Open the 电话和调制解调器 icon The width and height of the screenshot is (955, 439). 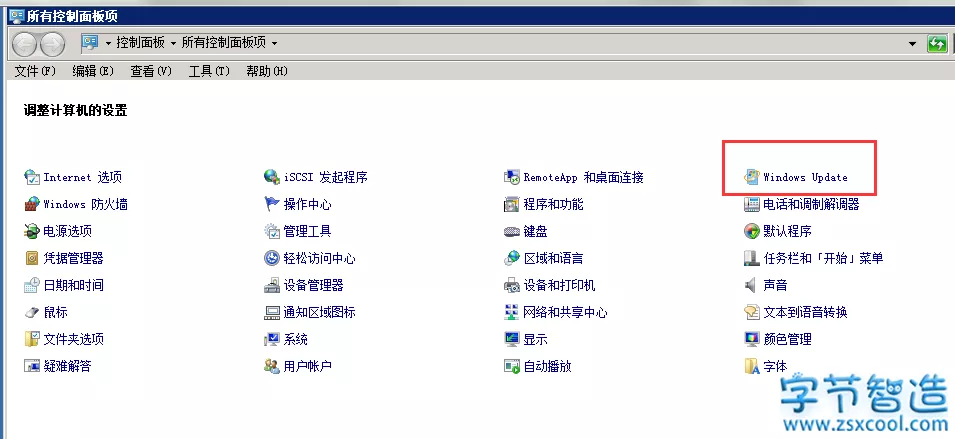[x=752, y=204]
